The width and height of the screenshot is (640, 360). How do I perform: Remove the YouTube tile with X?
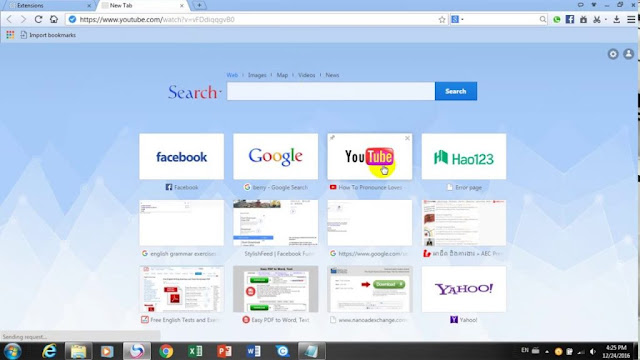407,138
